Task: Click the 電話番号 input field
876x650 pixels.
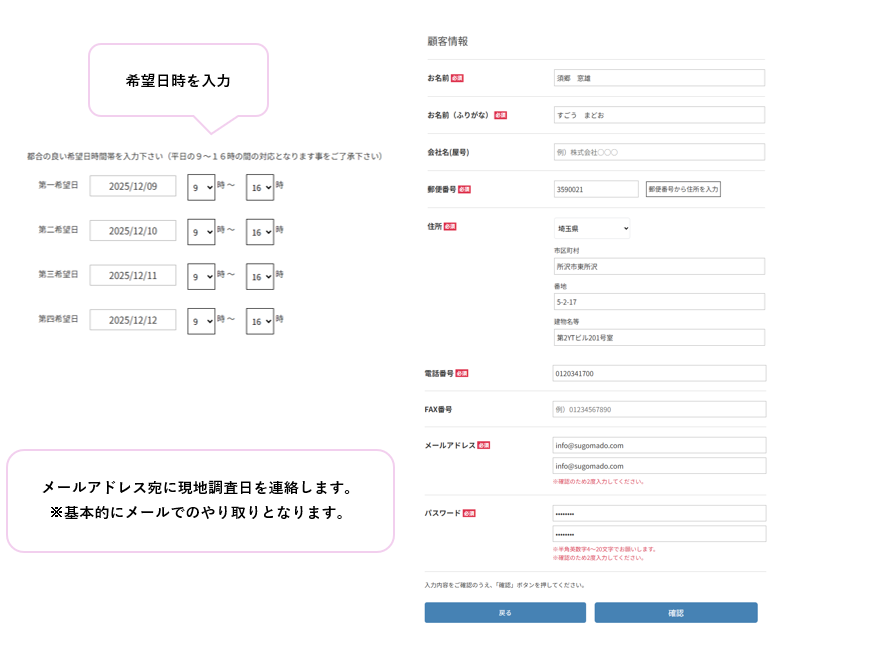Action: tap(659, 373)
